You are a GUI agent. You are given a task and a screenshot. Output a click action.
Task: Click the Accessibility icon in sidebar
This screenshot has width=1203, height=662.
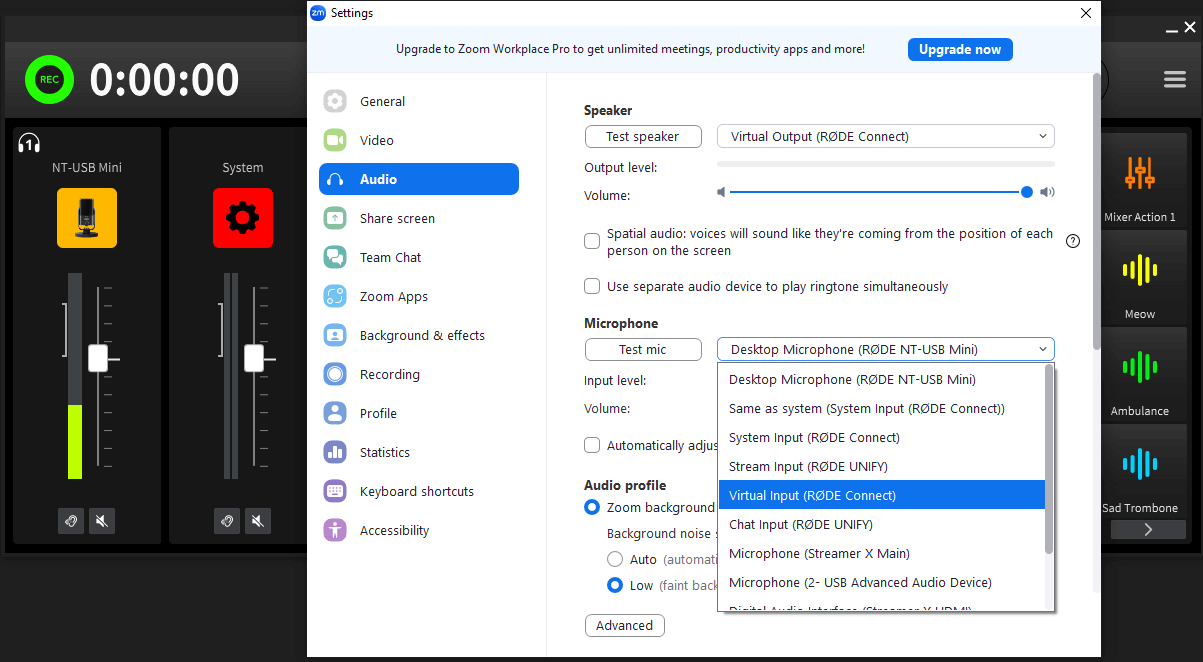(335, 530)
